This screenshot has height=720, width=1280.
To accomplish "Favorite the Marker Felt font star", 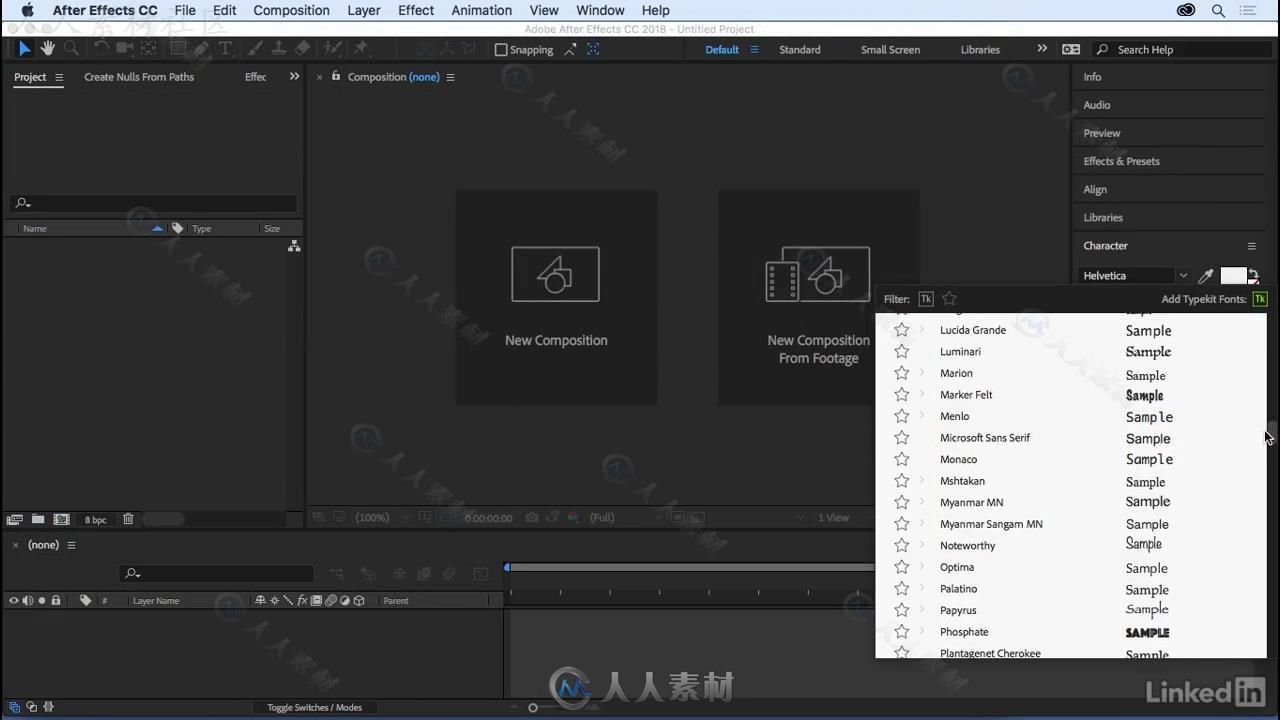I will 902,395.
